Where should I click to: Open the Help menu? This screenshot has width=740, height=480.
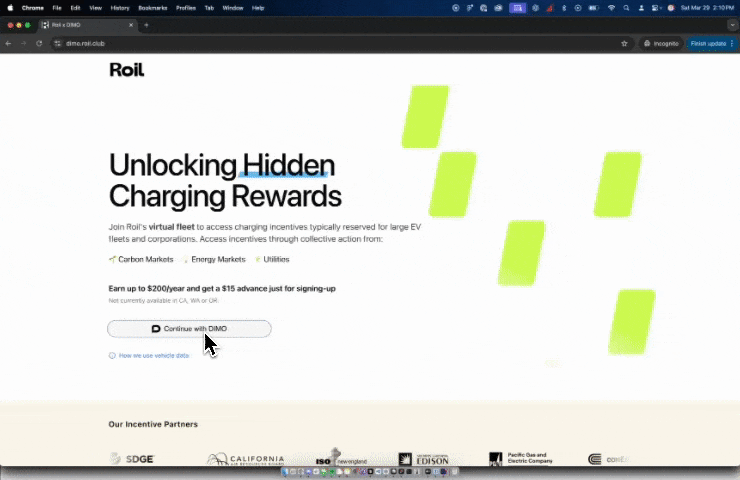click(x=258, y=8)
